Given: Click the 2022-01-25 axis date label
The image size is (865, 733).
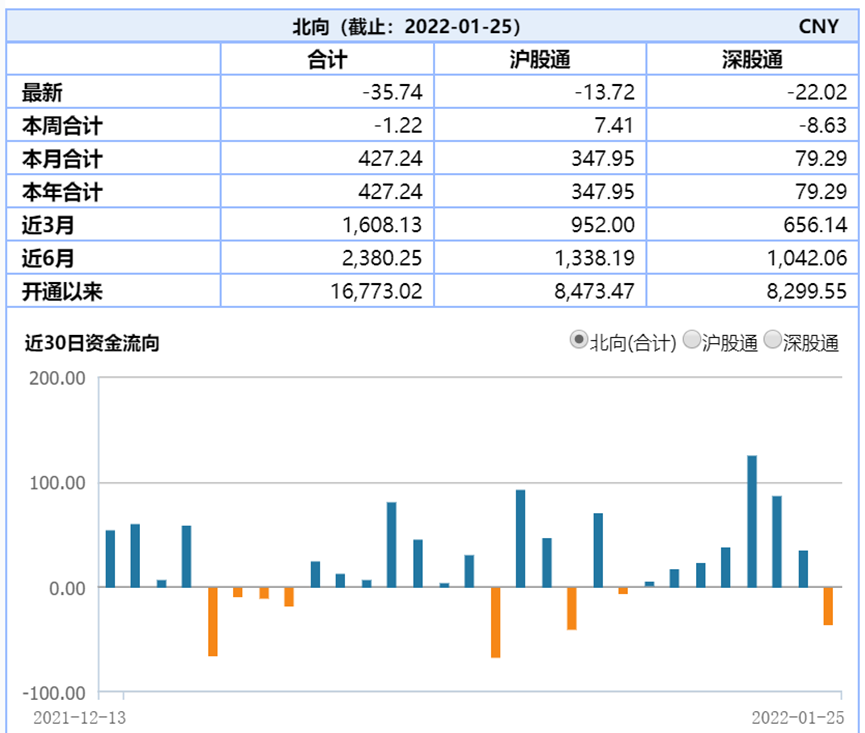Looking at the screenshot, I should pyautogui.click(x=798, y=718).
